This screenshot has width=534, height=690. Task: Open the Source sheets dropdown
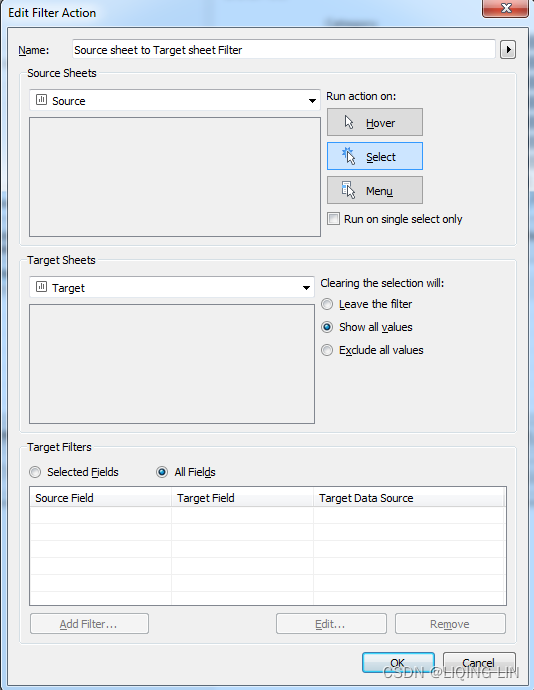pyautogui.click(x=175, y=101)
